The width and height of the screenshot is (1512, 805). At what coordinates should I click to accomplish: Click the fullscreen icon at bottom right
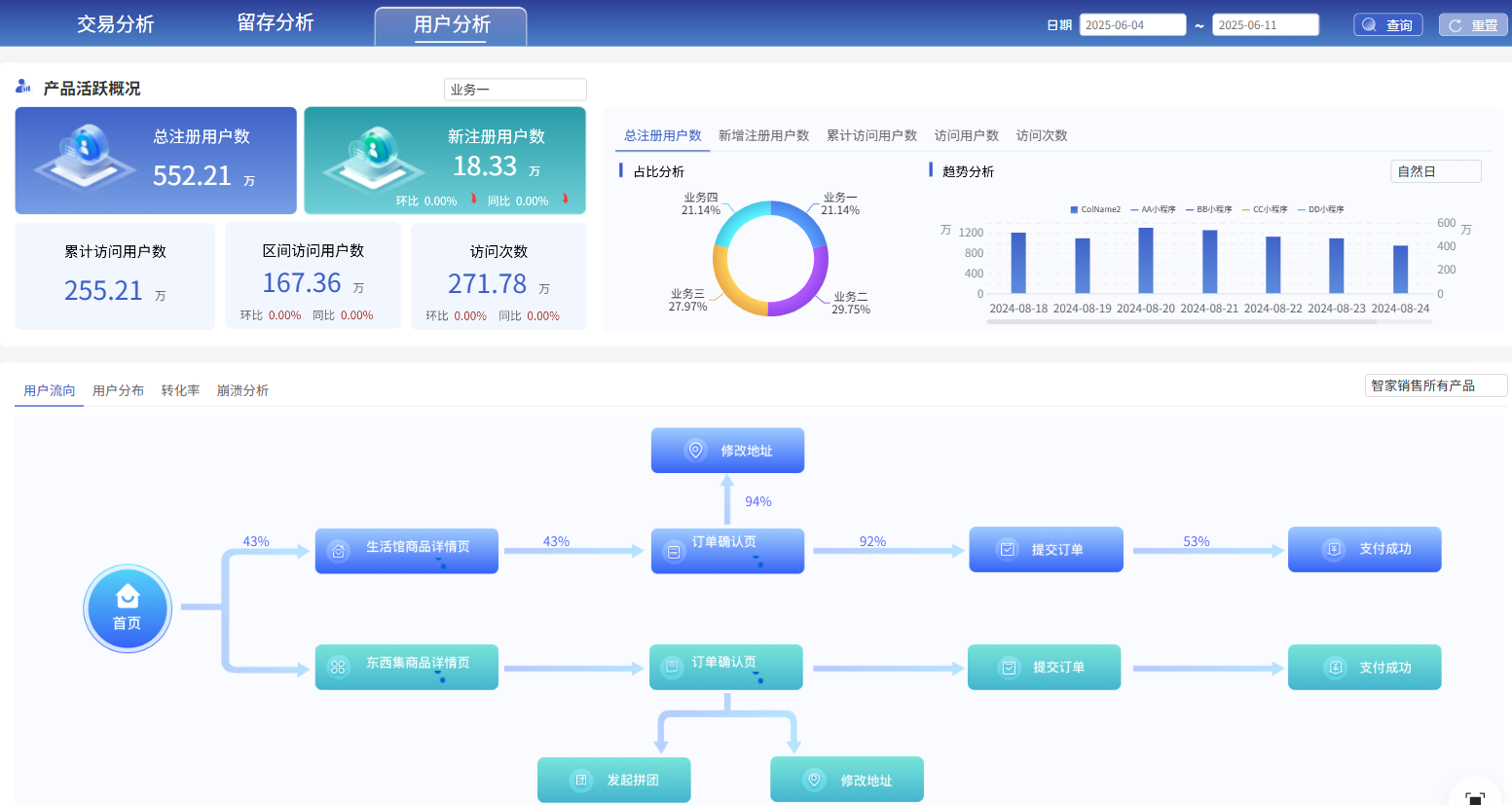point(1475,798)
